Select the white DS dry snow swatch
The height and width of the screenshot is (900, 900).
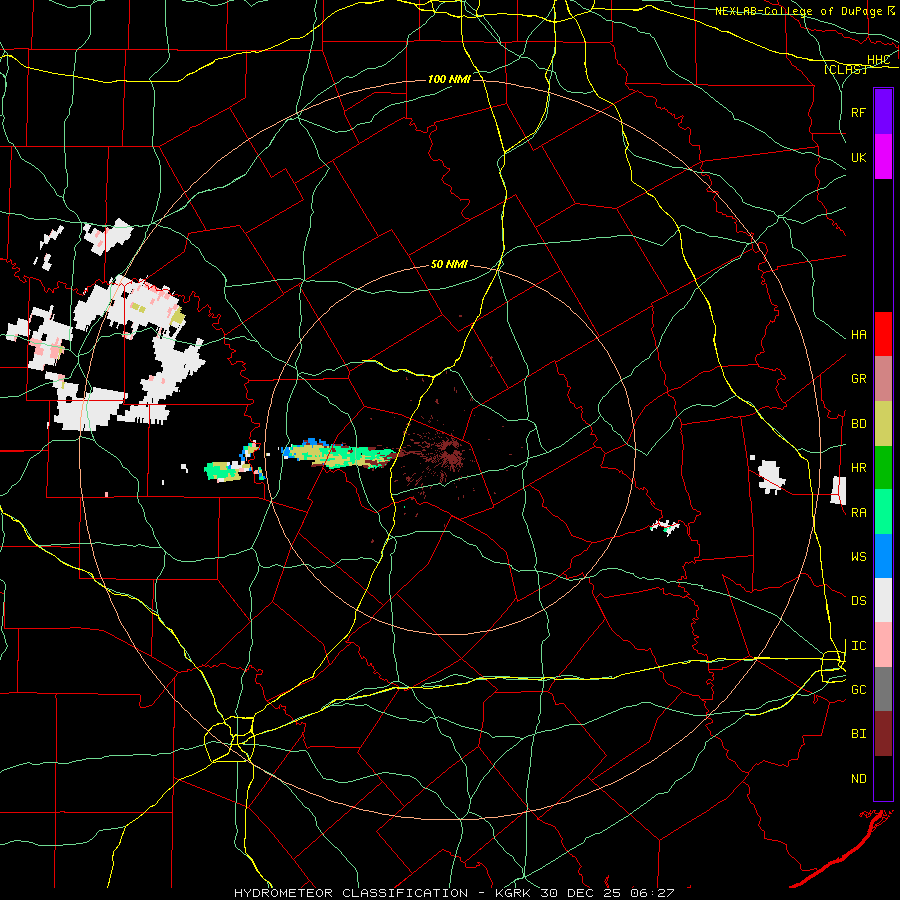pyautogui.click(x=883, y=600)
